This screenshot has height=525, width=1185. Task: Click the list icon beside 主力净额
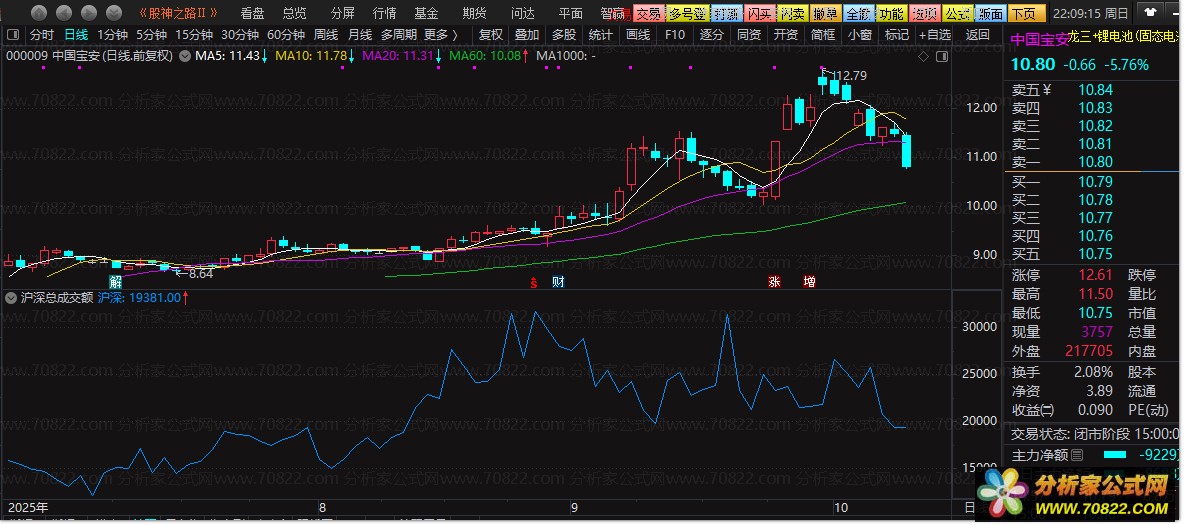click(1077, 455)
